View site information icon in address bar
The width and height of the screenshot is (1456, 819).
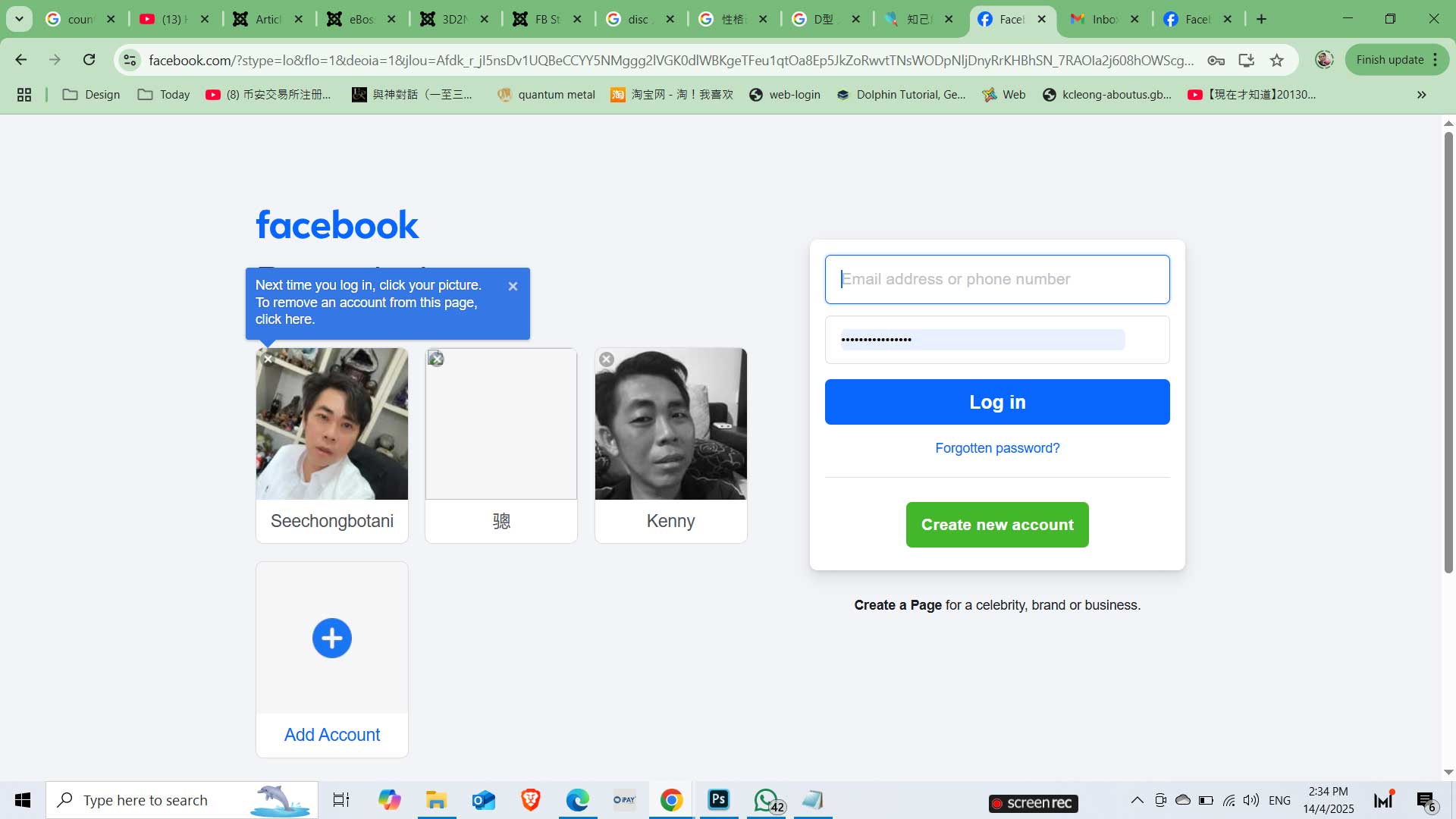(x=130, y=60)
